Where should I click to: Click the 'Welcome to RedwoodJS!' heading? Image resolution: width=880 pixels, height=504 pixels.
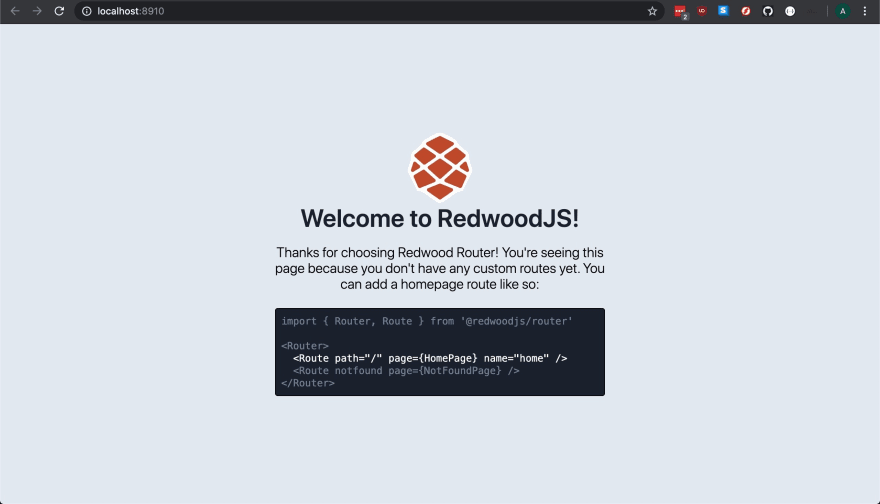click(440, 218)
